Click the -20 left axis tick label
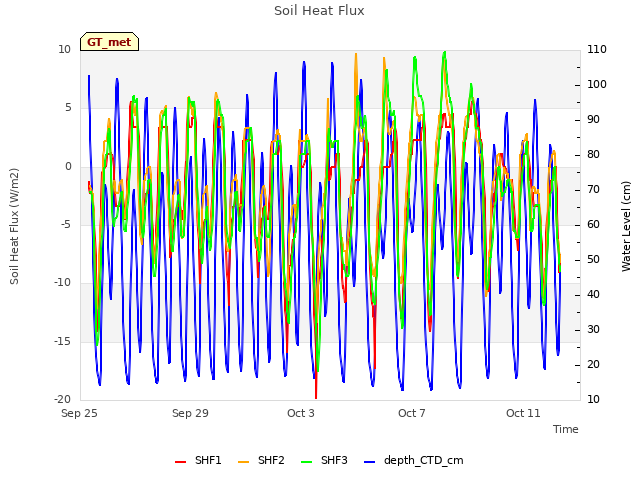The height and width of the screenshot is (480, 640). point(62,400)
